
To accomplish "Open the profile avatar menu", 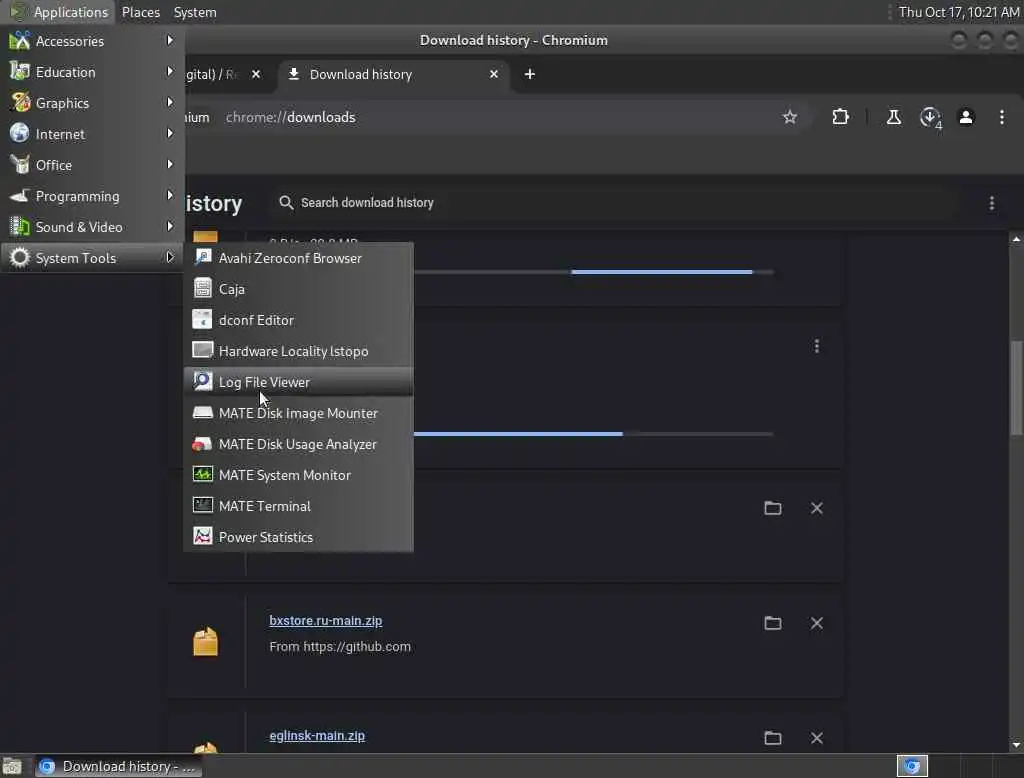I will (966, 117).
